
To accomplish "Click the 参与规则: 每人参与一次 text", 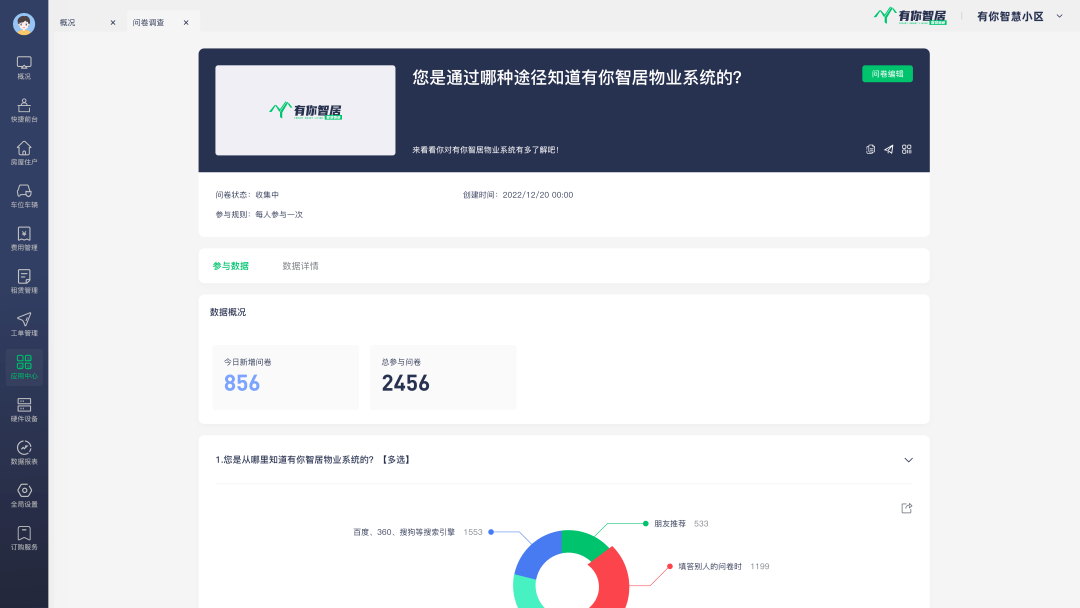I will 259,215.
